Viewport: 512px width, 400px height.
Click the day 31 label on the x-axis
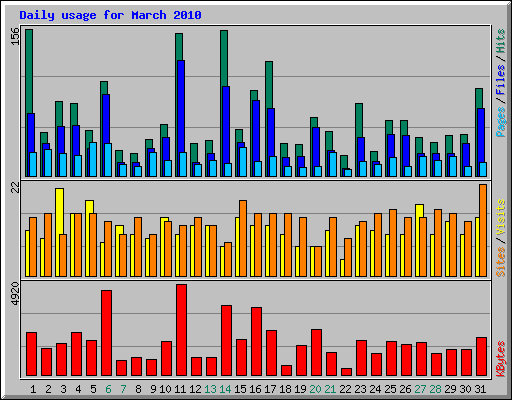(x=480, y=389)
